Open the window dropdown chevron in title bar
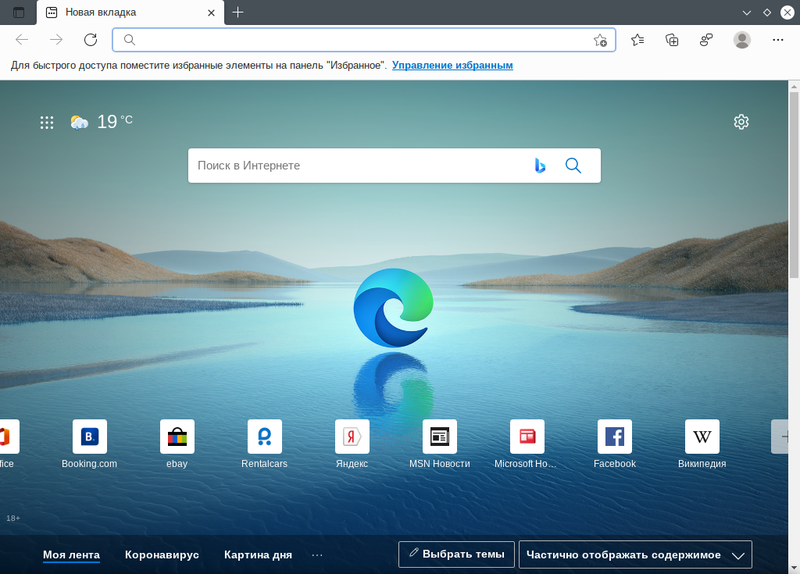Image resolution: width=800 pixels, height=574 pixels. point(746,13)
